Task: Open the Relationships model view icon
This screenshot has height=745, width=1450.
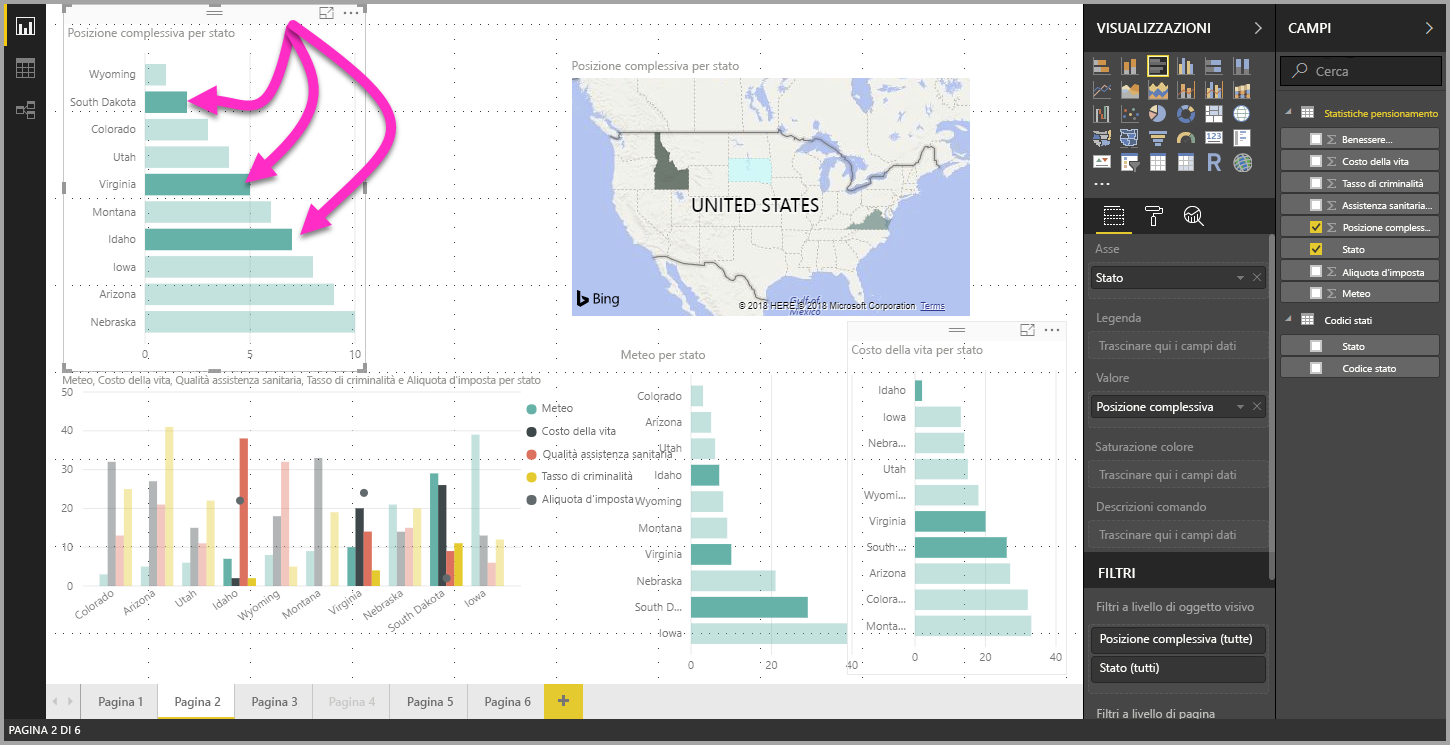Action: point(25,110)
